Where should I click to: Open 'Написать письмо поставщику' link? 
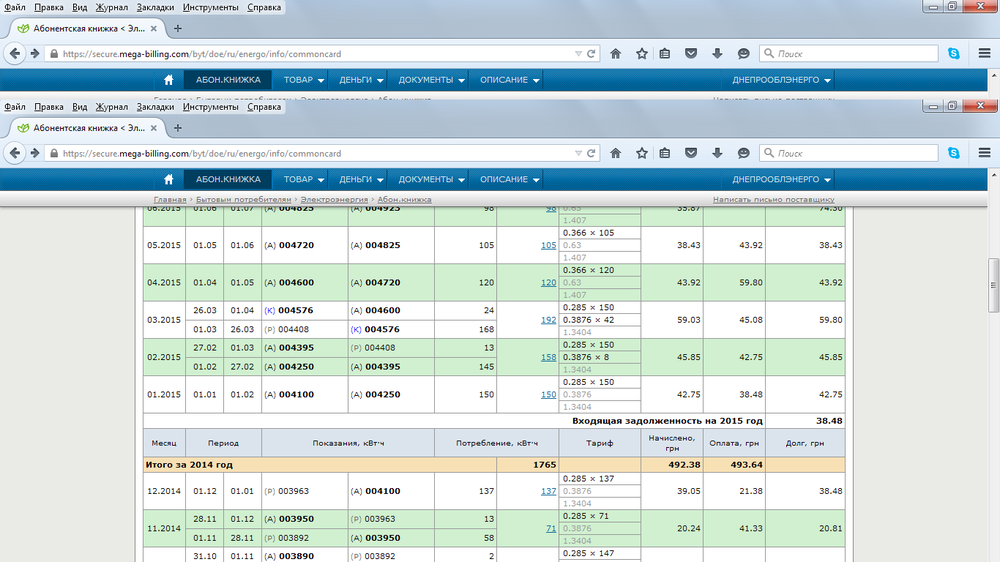(x=773, y=200)
